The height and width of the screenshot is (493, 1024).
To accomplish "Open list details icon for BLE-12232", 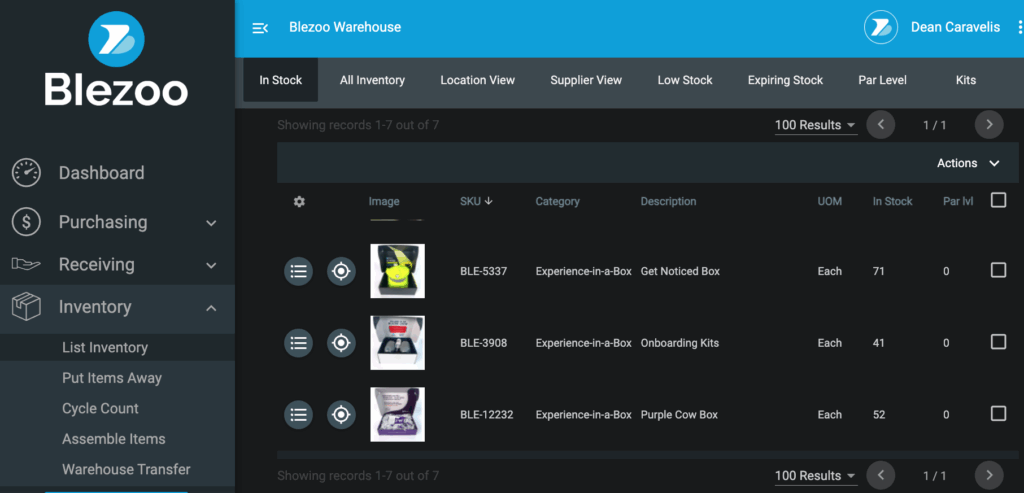I will click(x=298, y=415).
